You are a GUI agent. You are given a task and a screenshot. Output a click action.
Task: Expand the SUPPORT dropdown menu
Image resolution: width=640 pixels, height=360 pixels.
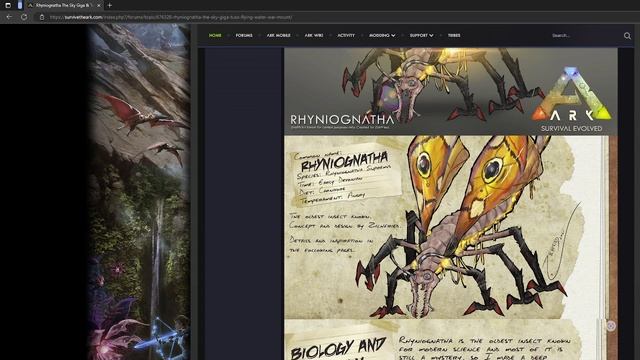pos(421,36)
